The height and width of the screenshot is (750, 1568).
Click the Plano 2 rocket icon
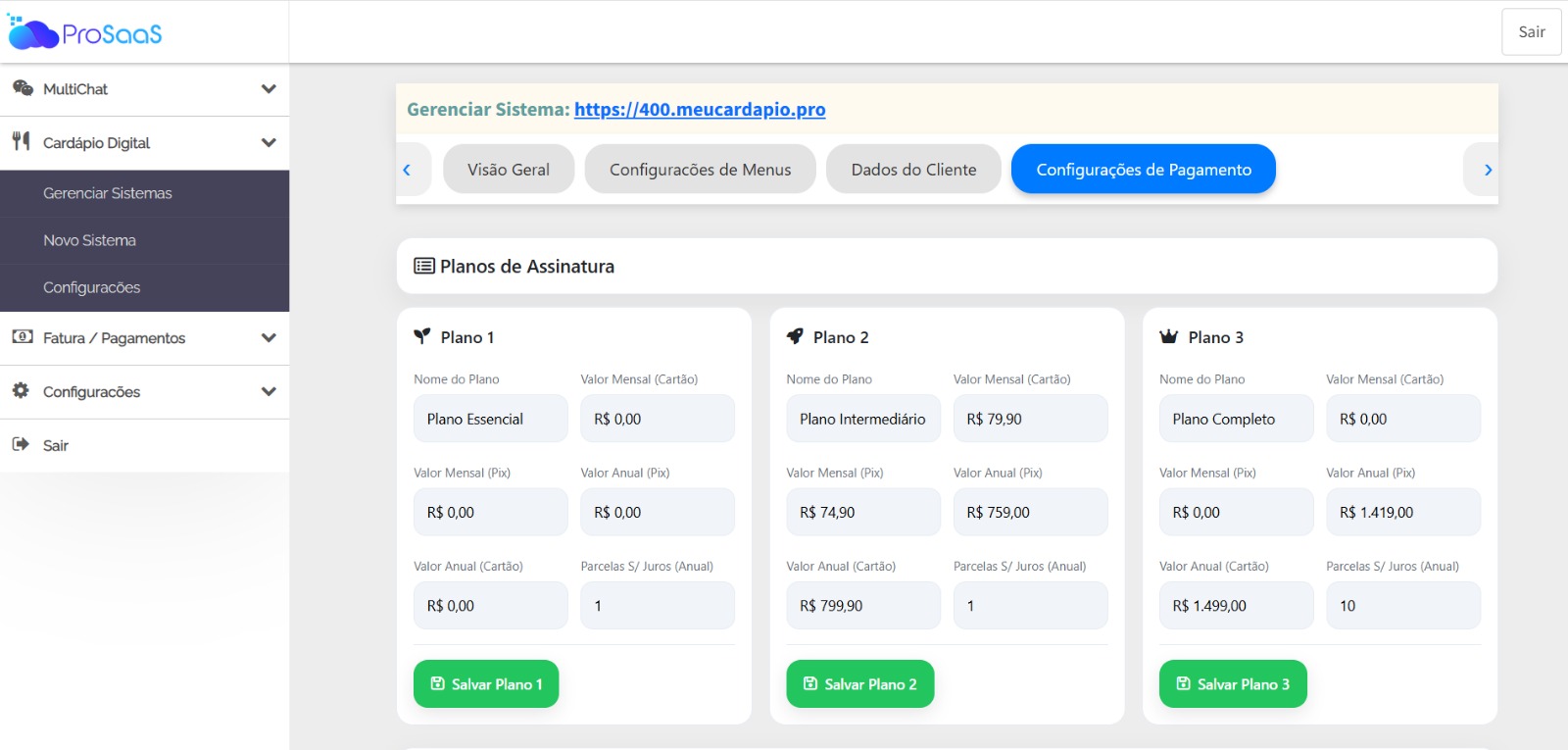tap(795, 336)
